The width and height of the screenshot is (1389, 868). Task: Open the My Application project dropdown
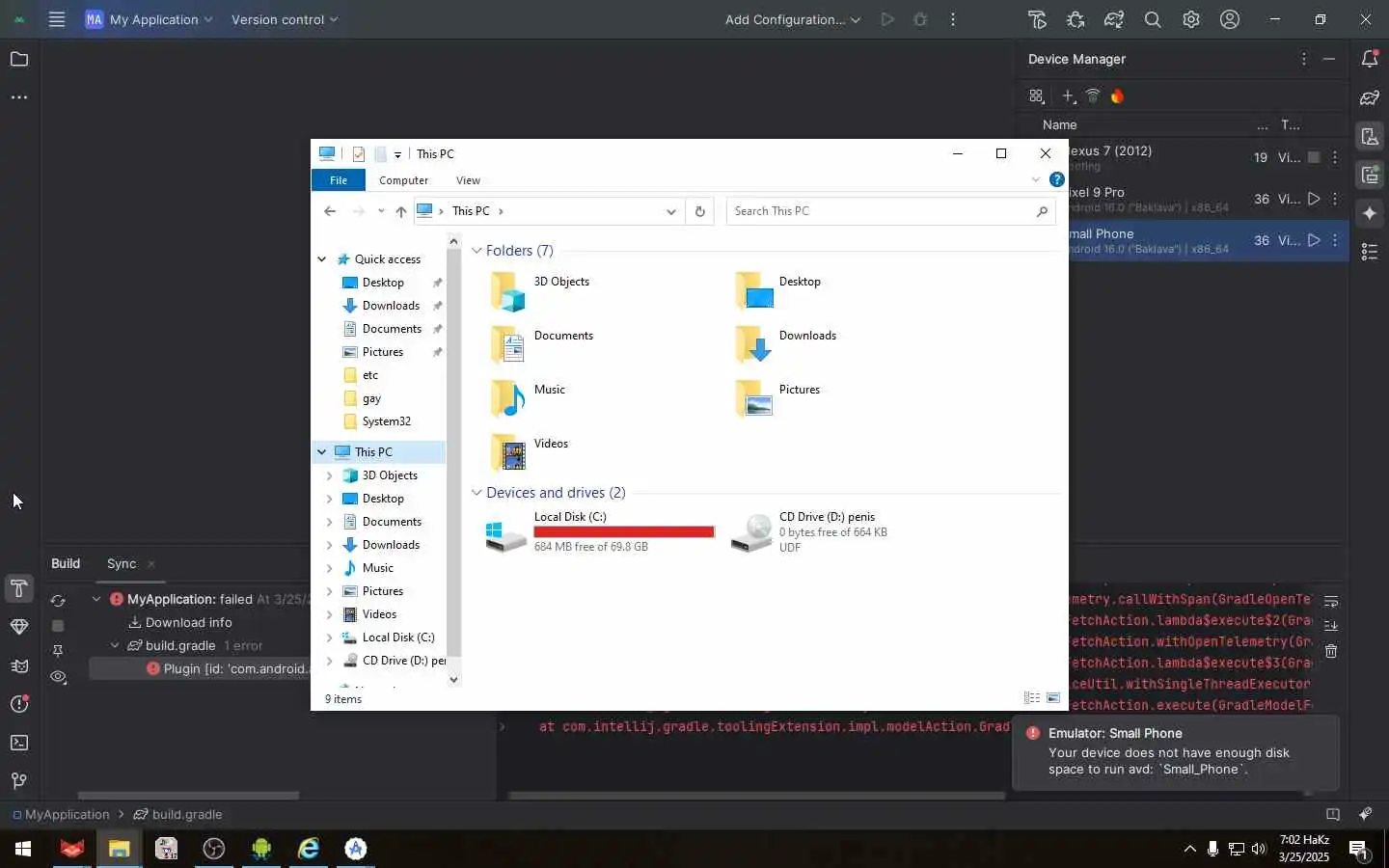coord(149,19)
